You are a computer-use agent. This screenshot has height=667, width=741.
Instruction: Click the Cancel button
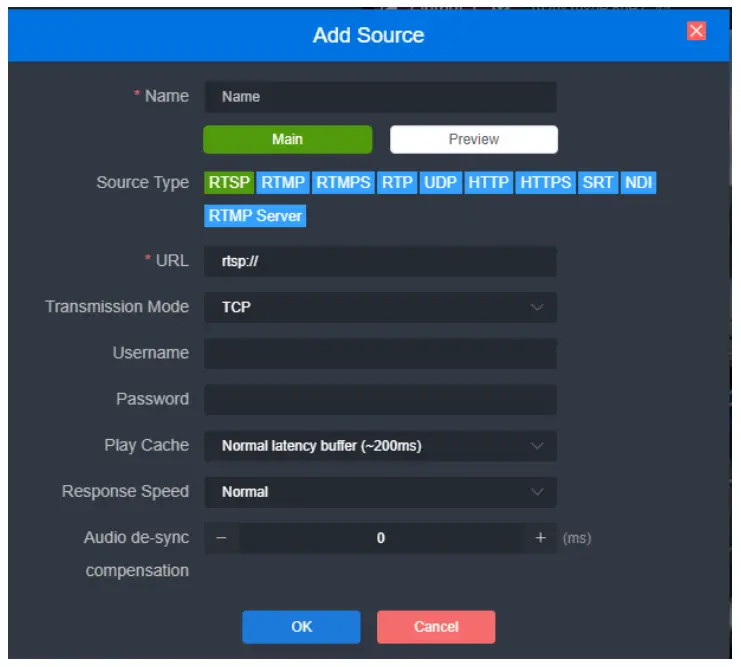(x=436, y=627)
